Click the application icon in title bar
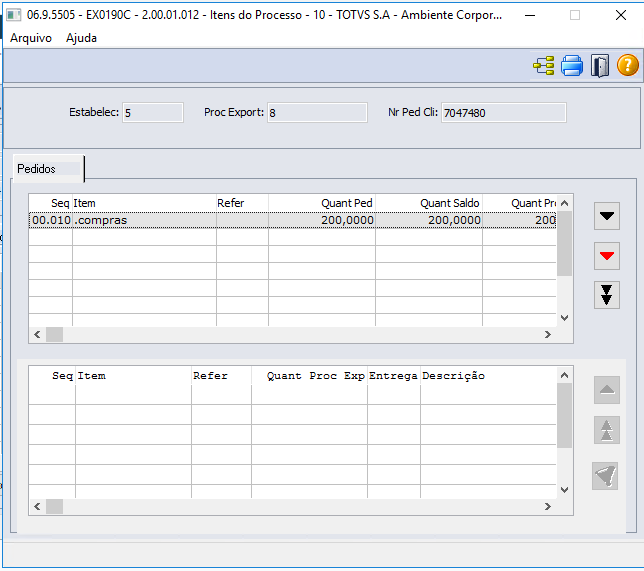Viewport: 644px width, 571px height. click(14, 16)
